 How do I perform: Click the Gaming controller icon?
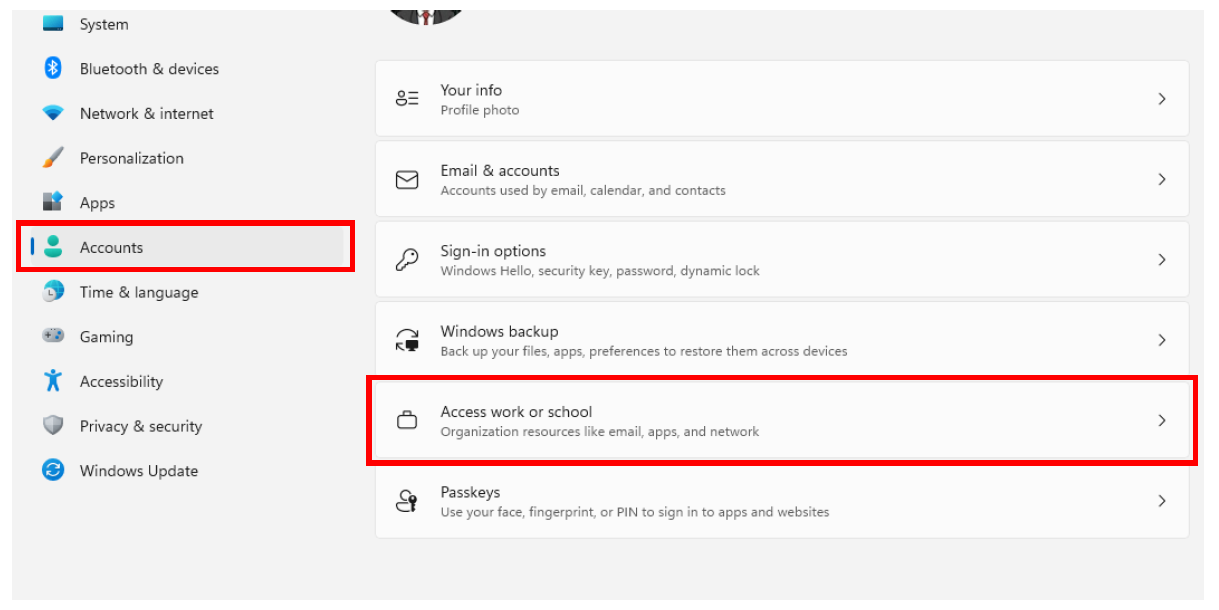click(53, 337)
